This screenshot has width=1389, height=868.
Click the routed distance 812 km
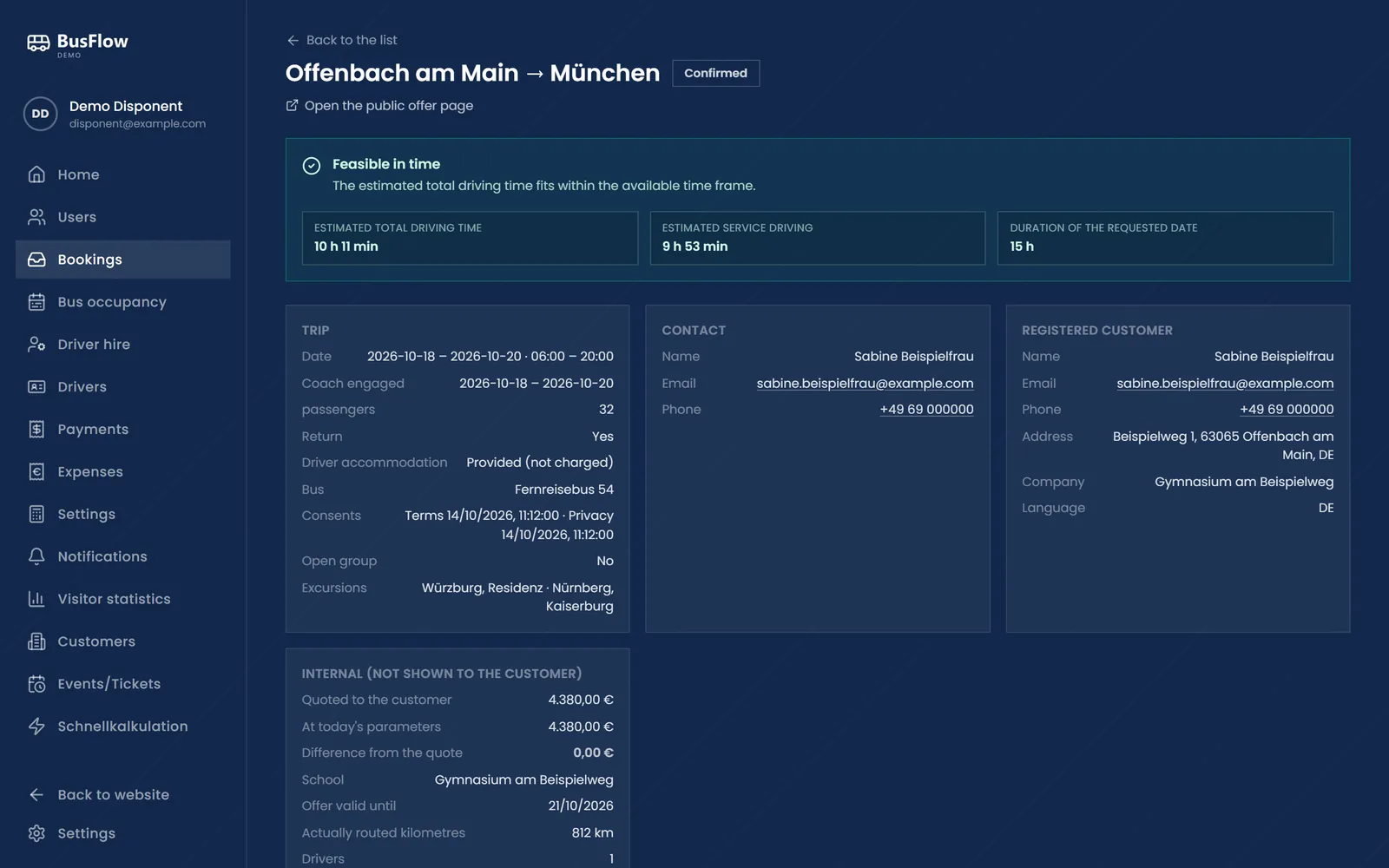pos(592,833)
